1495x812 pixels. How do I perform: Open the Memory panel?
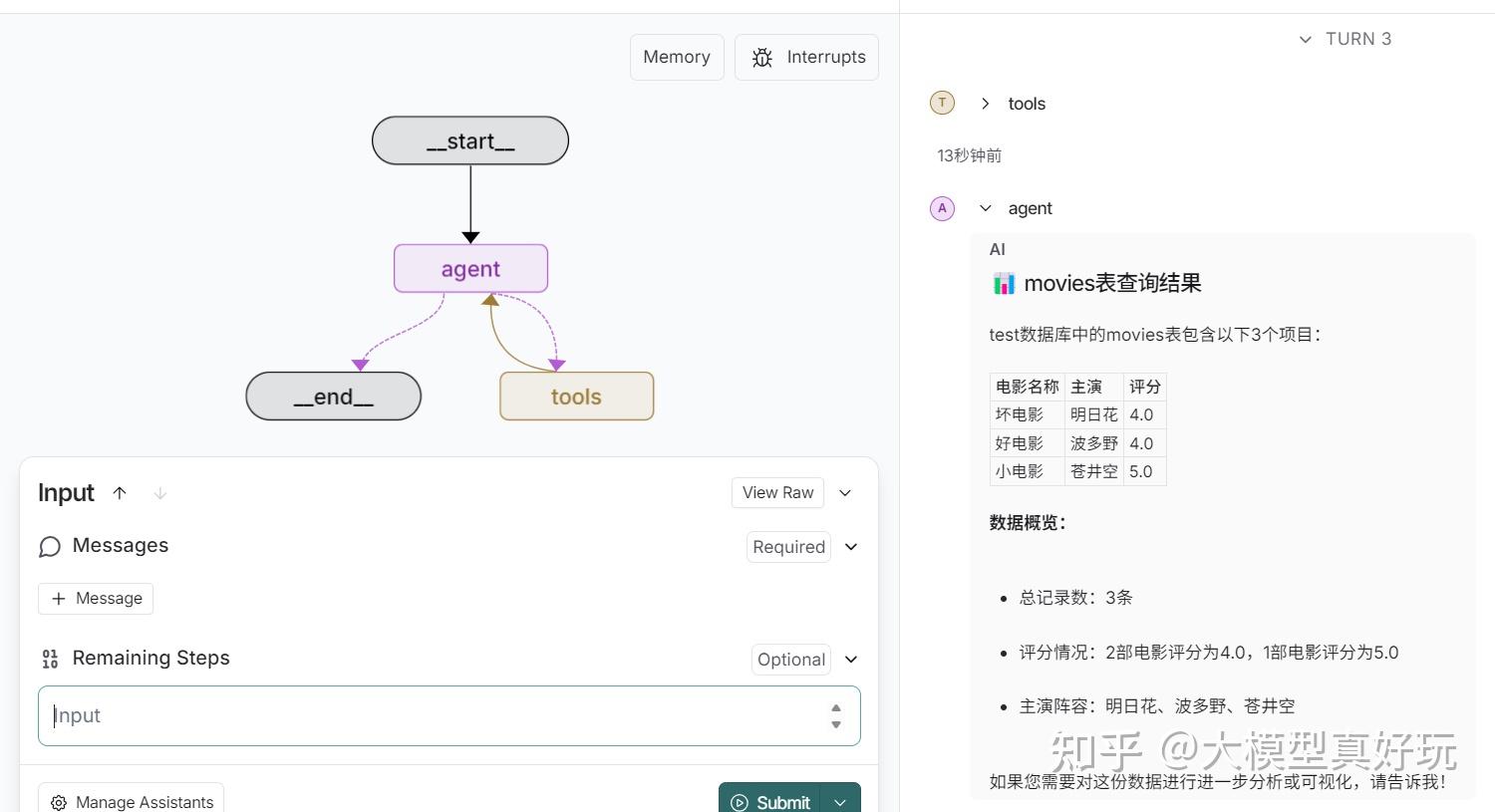click(677, 57)
